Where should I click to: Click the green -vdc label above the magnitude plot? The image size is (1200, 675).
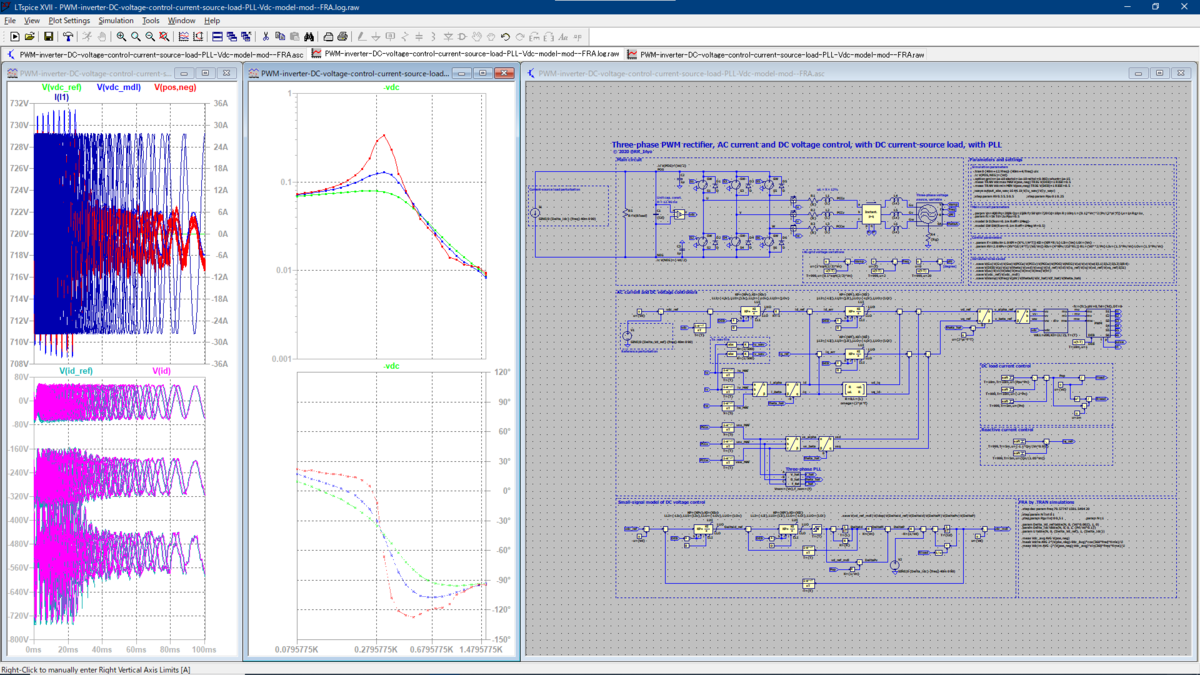(x=391, y=87)
